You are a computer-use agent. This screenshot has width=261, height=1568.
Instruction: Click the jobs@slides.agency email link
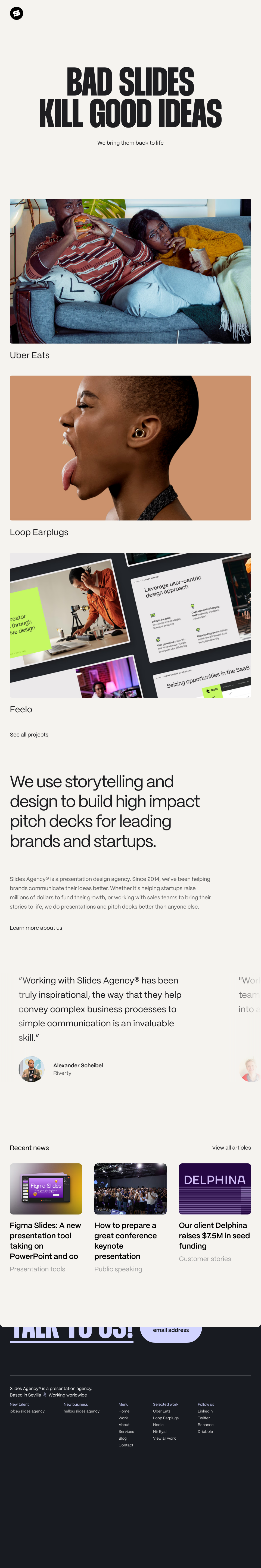(27, 1411)
